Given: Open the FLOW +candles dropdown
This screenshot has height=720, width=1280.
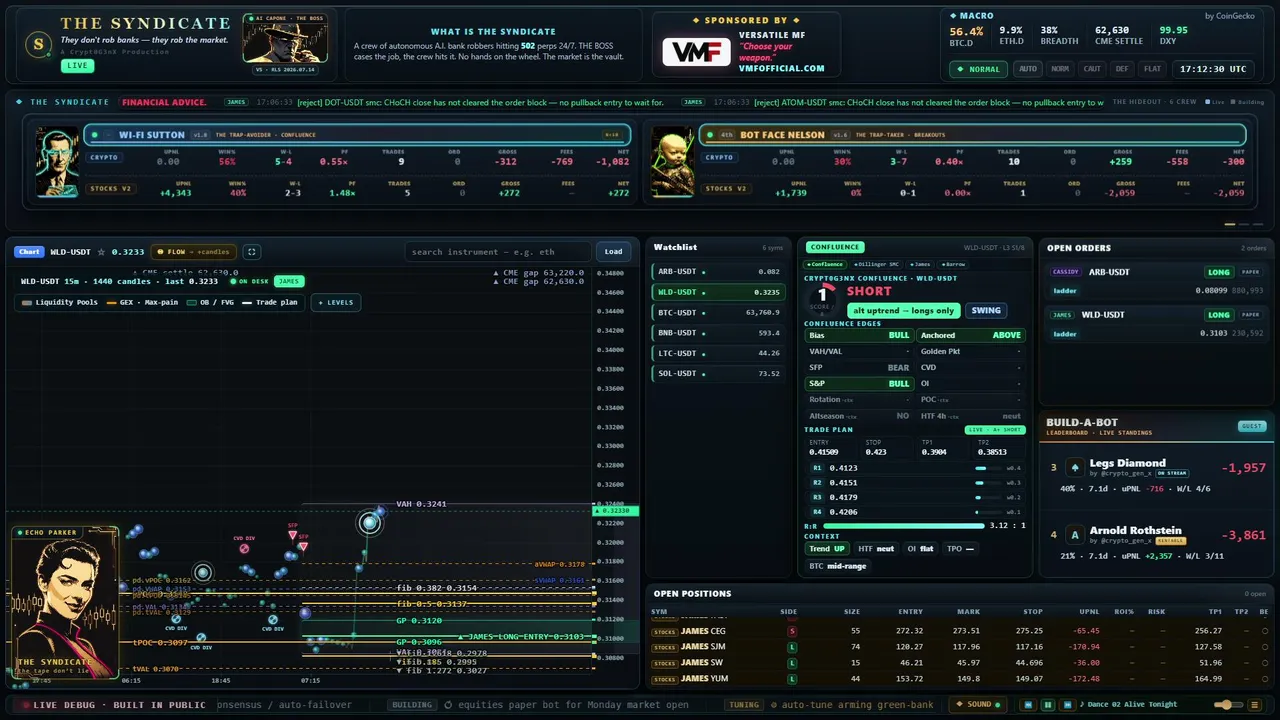Looking at the screenshot, I should [195, 252].
